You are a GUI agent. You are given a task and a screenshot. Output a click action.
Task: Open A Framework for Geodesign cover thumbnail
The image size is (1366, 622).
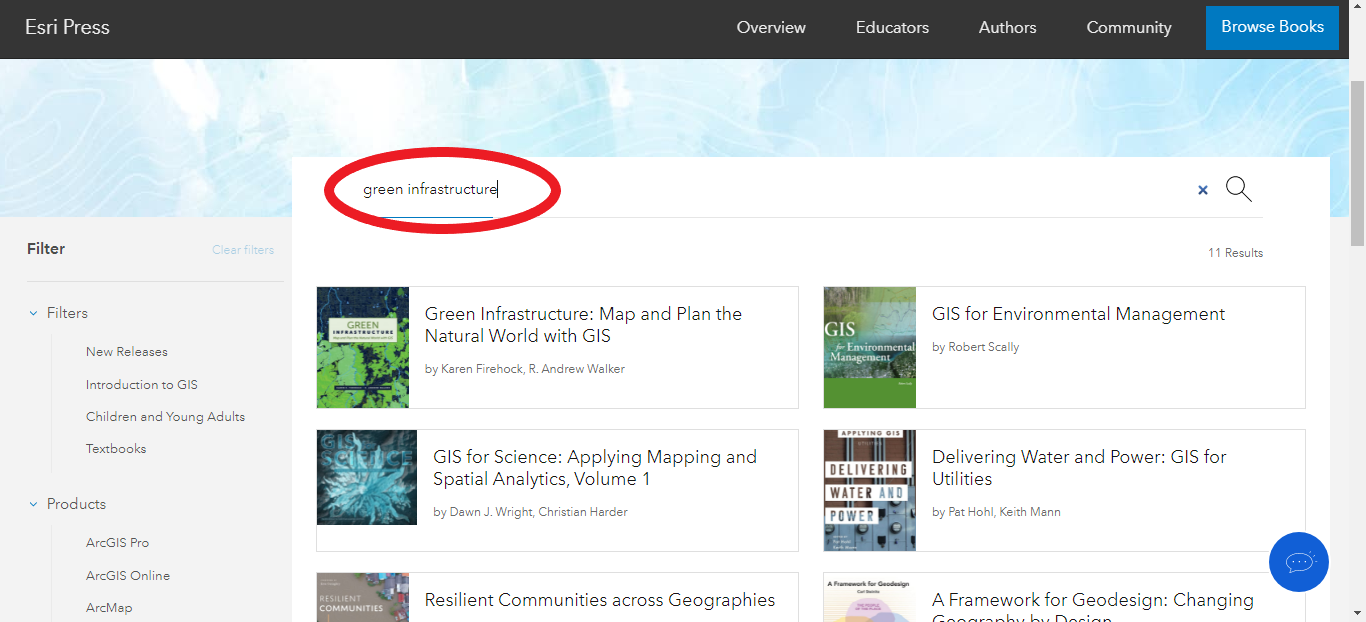coord(870,597)
